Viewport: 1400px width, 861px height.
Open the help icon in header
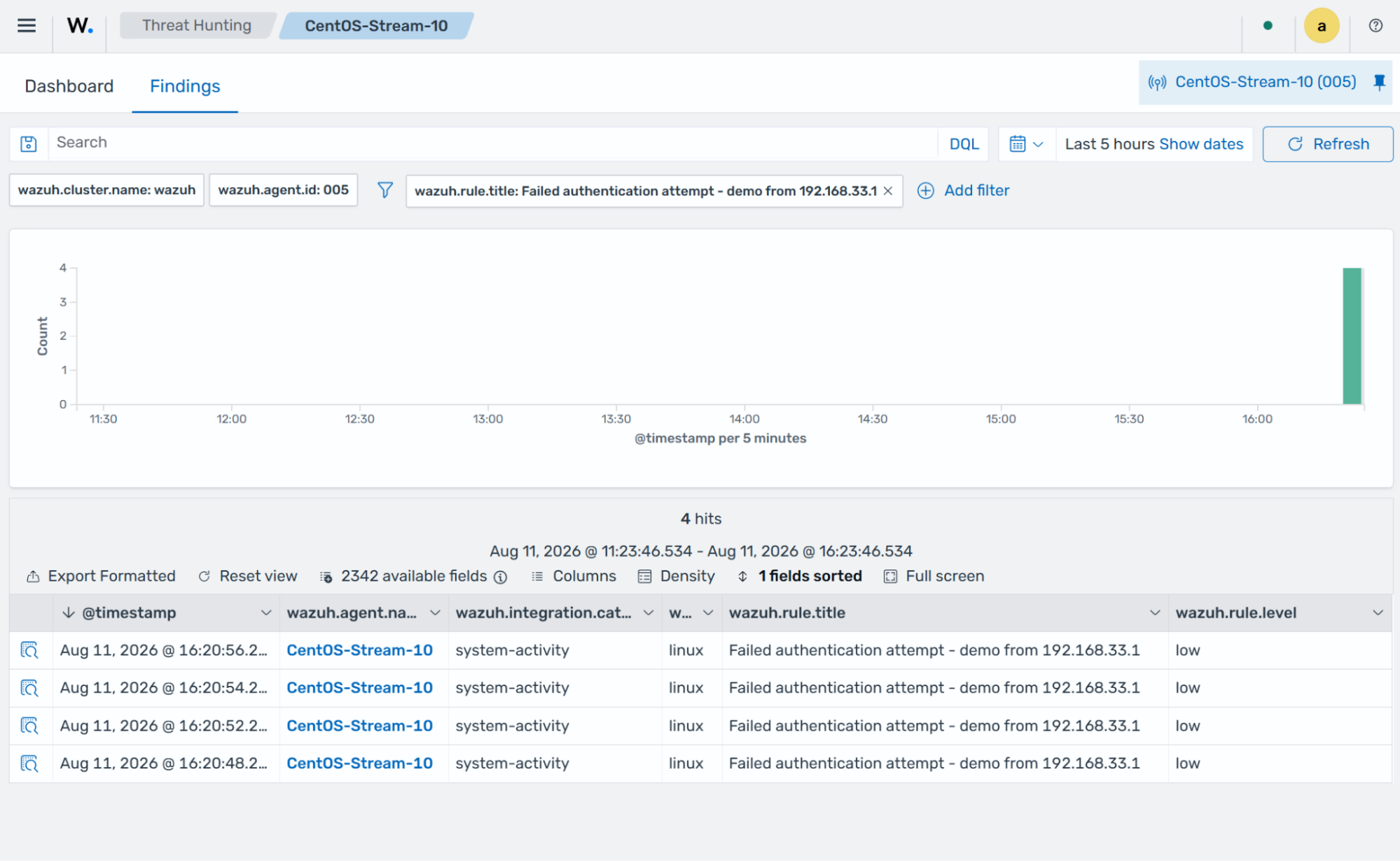tap(1375, 26)
